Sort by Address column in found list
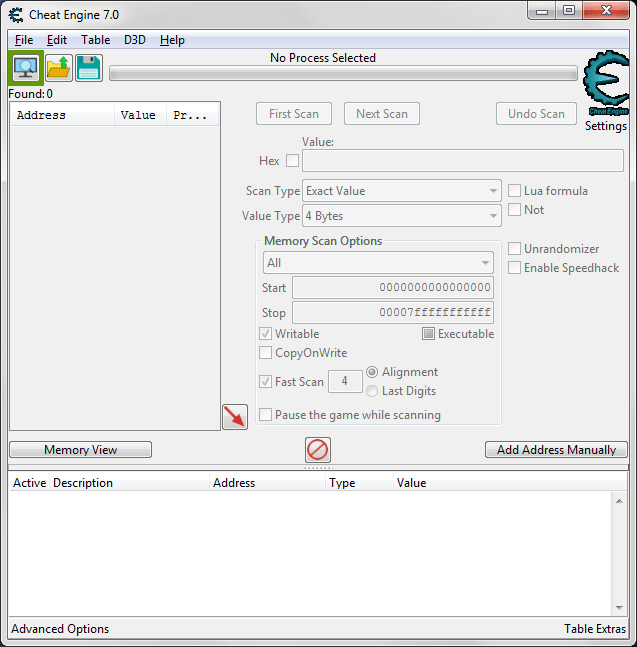The width and height of the screenshot is (637, 647). coord(62,115)
